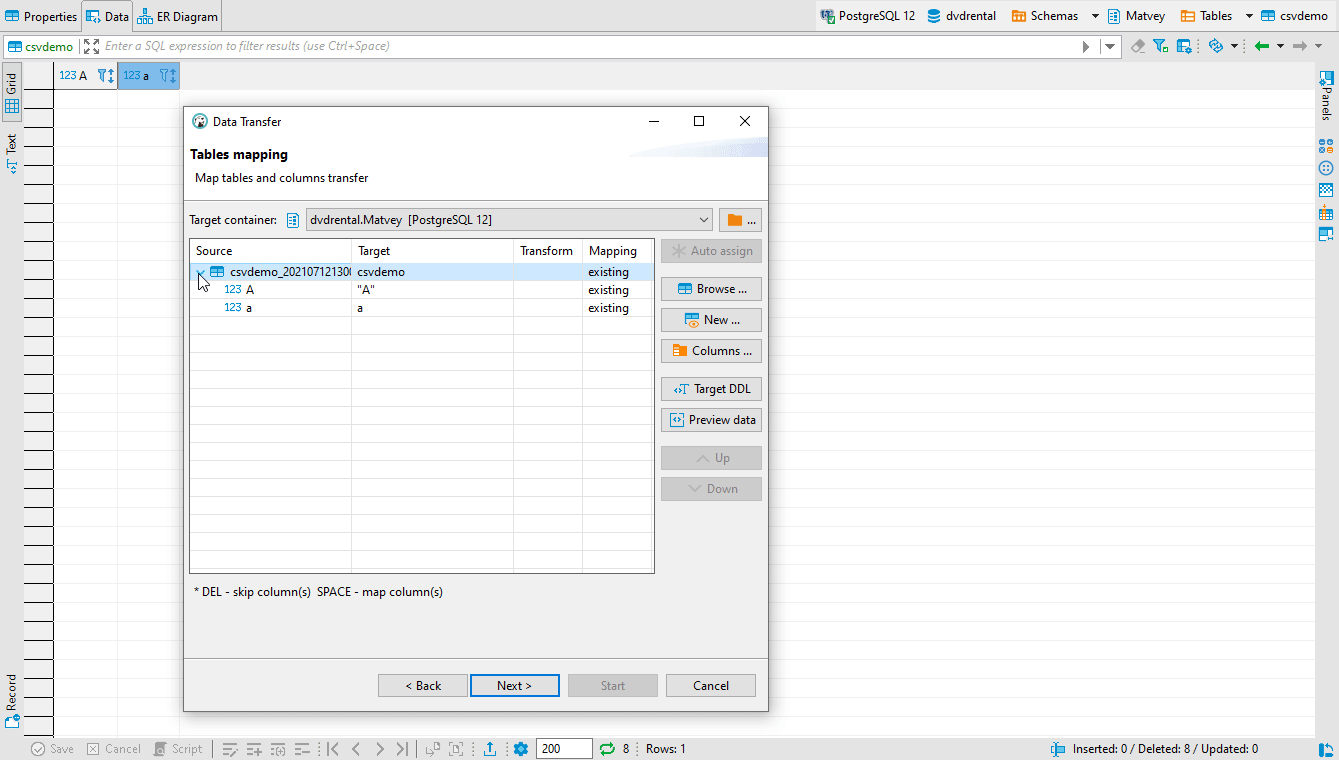
Task: Switch to the ER Diagram tab
Action: coord(177,15)
